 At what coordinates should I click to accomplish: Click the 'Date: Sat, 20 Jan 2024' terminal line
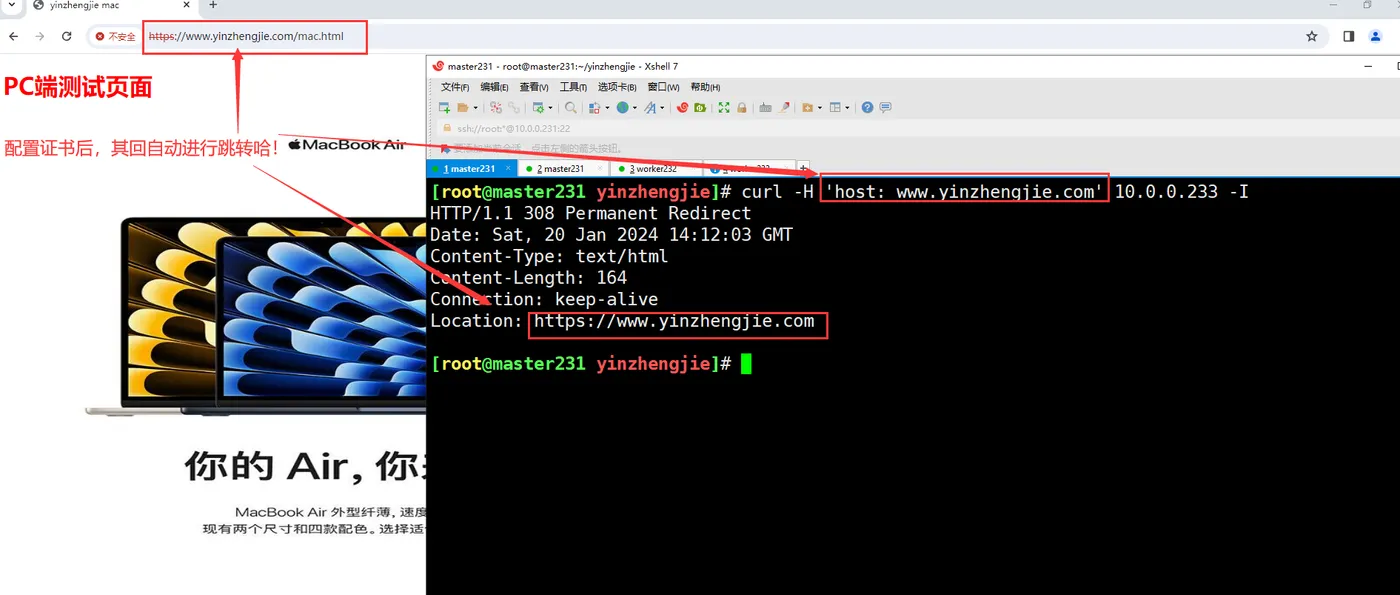611,235
